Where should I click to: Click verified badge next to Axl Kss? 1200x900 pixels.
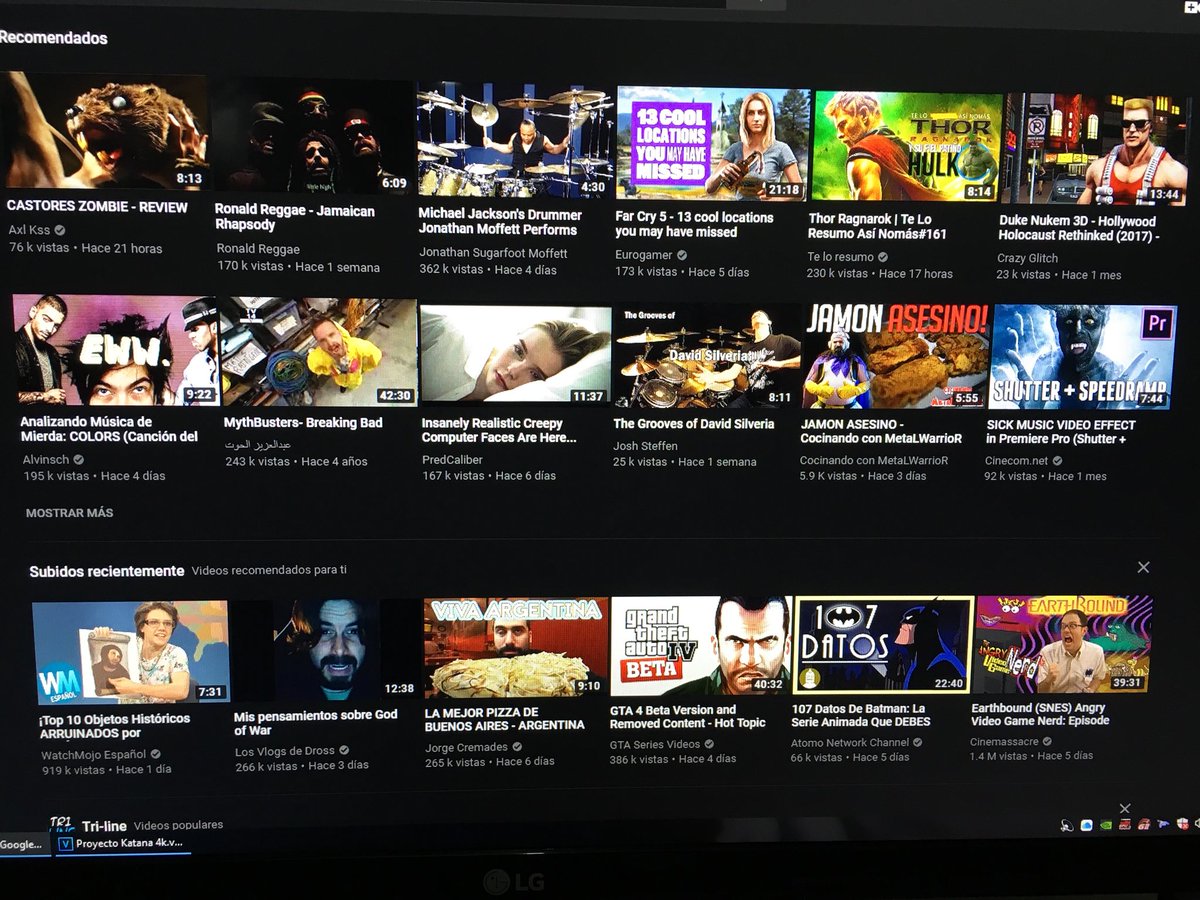60,229
